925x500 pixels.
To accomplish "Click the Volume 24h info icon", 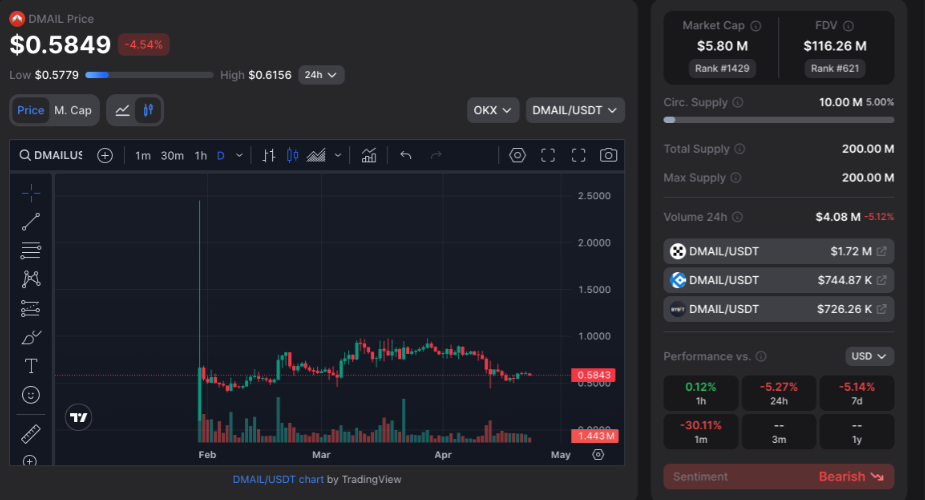I will (737, 217).
